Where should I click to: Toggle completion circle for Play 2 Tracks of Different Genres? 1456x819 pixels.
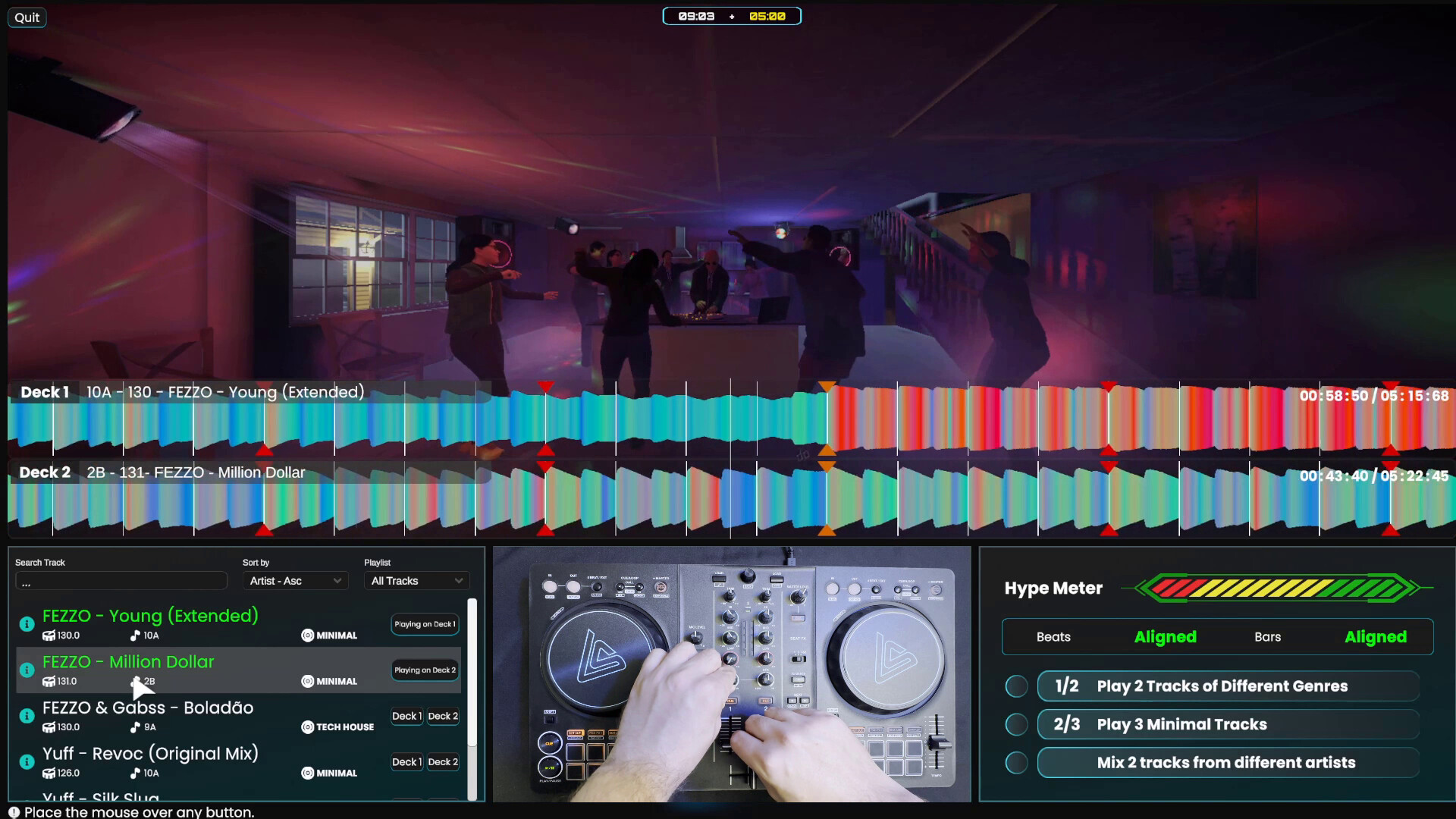(1016, 686)
